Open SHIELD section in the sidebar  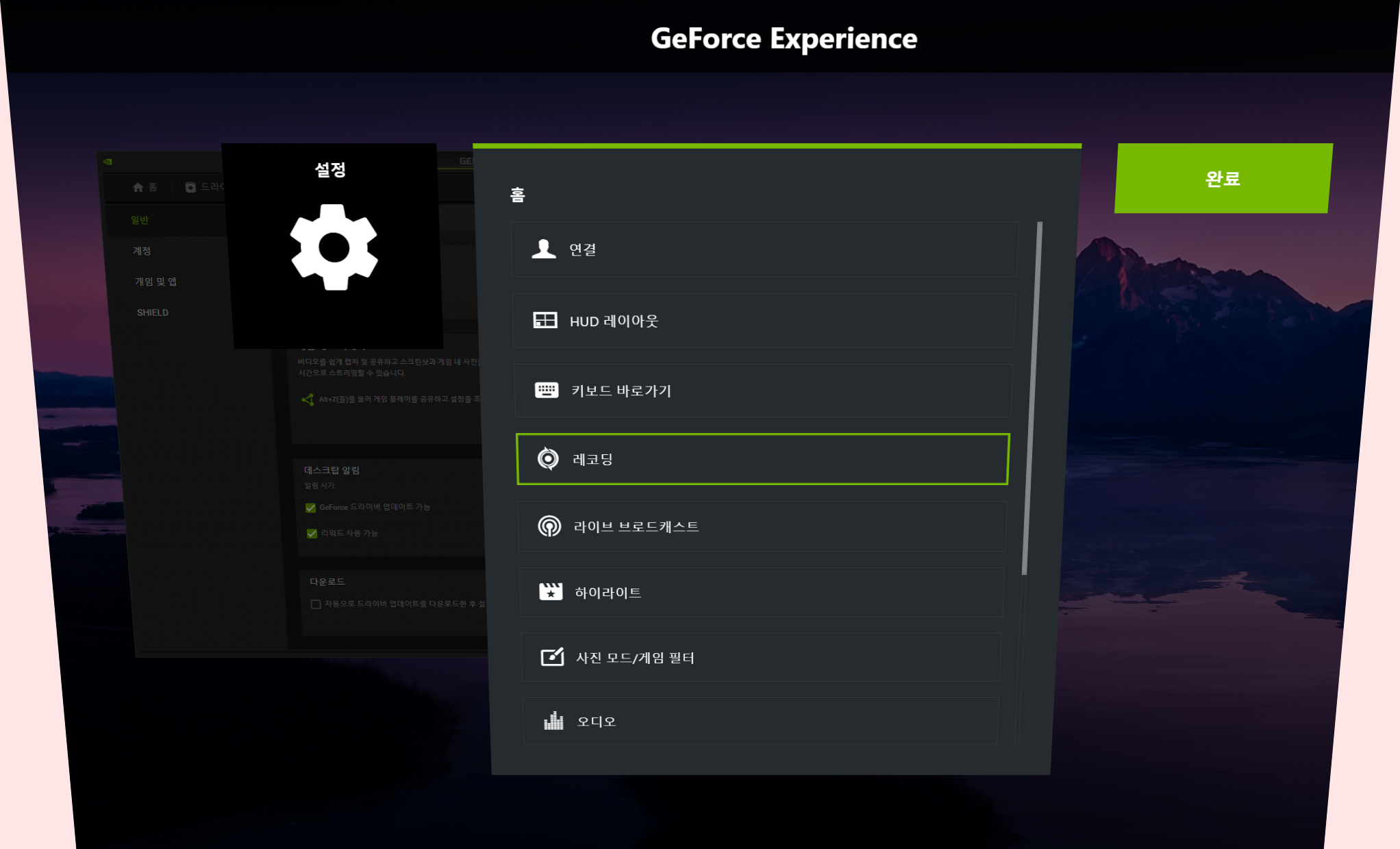153,312
